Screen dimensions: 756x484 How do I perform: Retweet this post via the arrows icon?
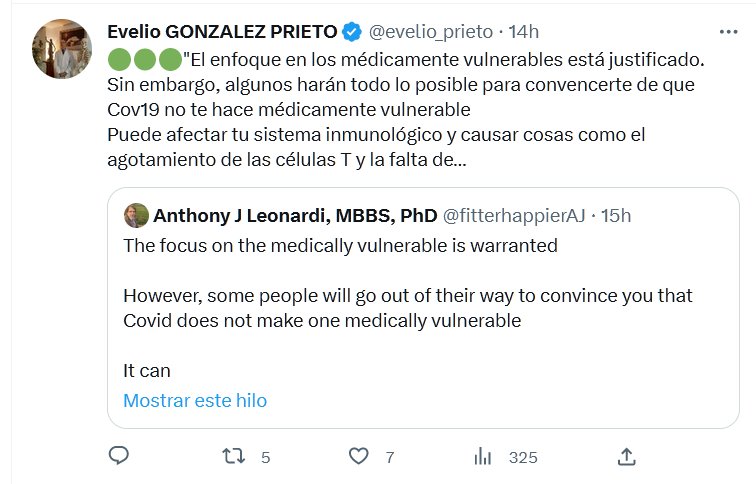click(232, 456)
